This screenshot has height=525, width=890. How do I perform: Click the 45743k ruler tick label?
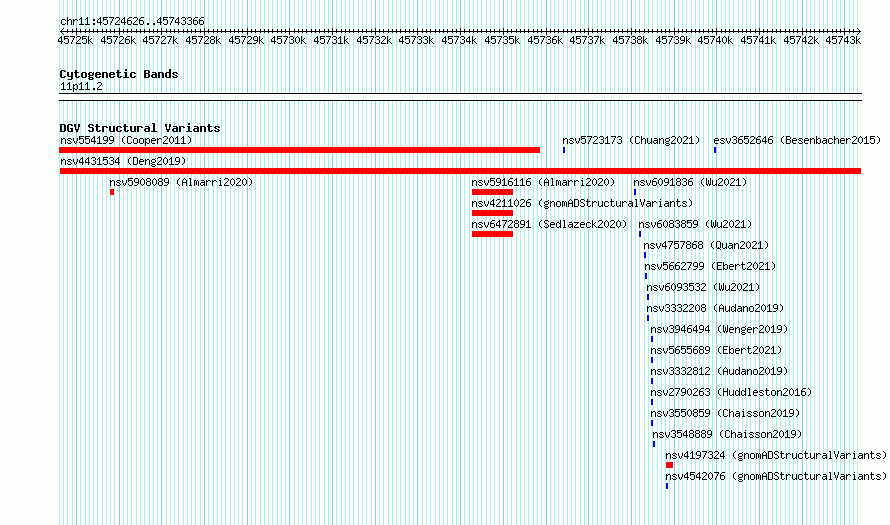[x=843, y=40]
